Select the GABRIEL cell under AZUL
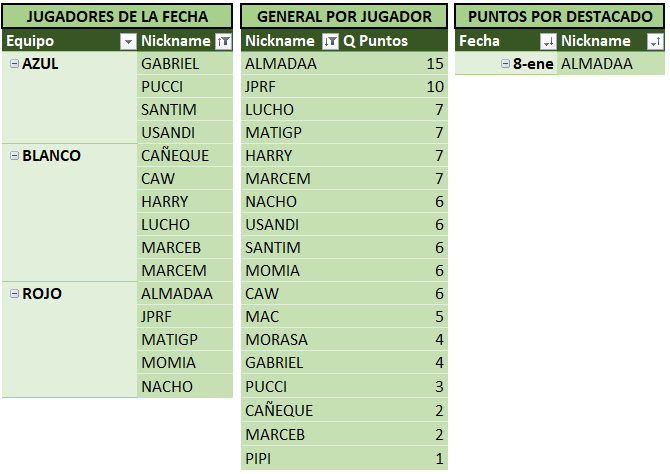Screen dimensions: 670x474 171,63
